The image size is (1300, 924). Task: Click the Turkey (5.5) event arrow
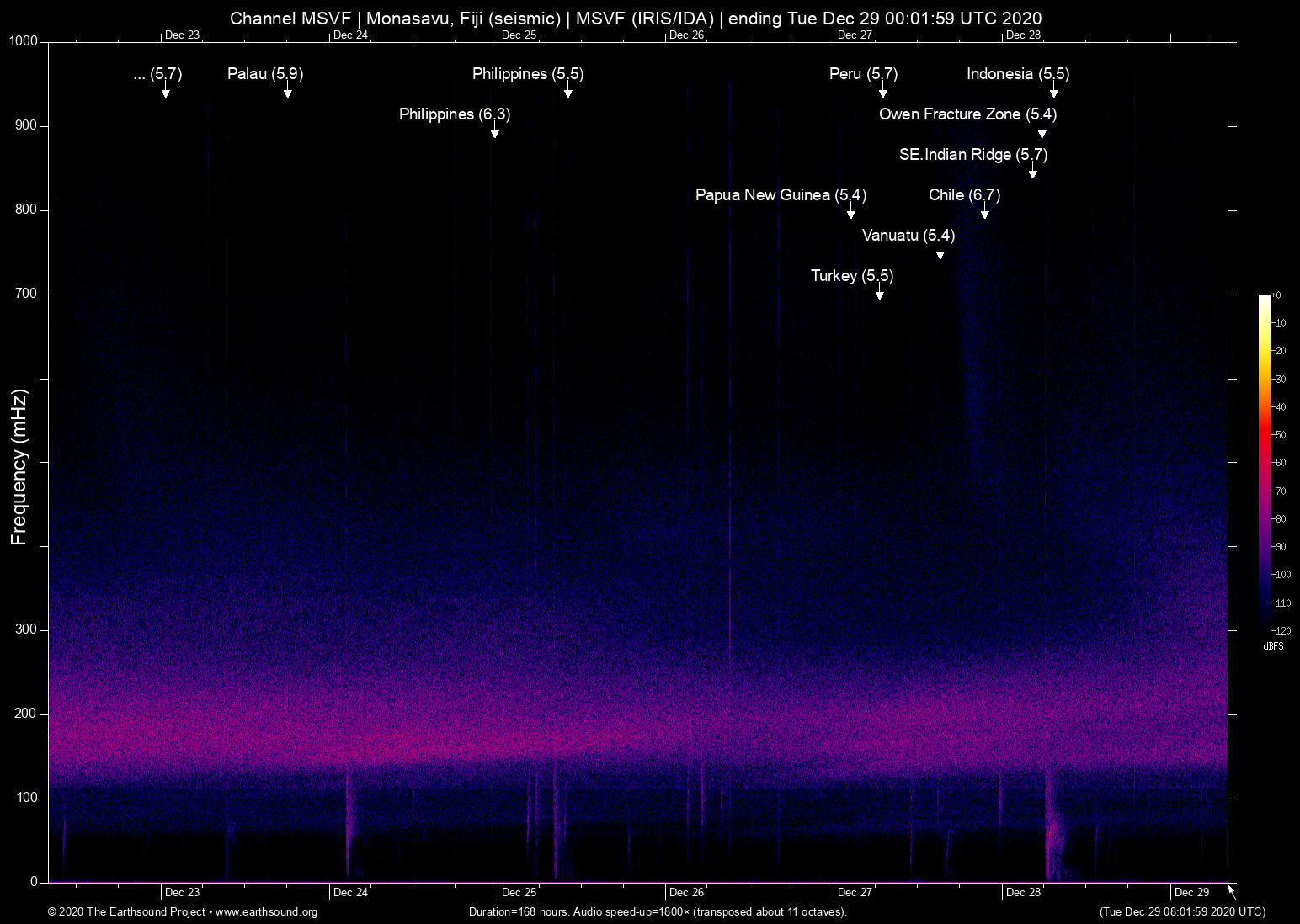(880, 295)
